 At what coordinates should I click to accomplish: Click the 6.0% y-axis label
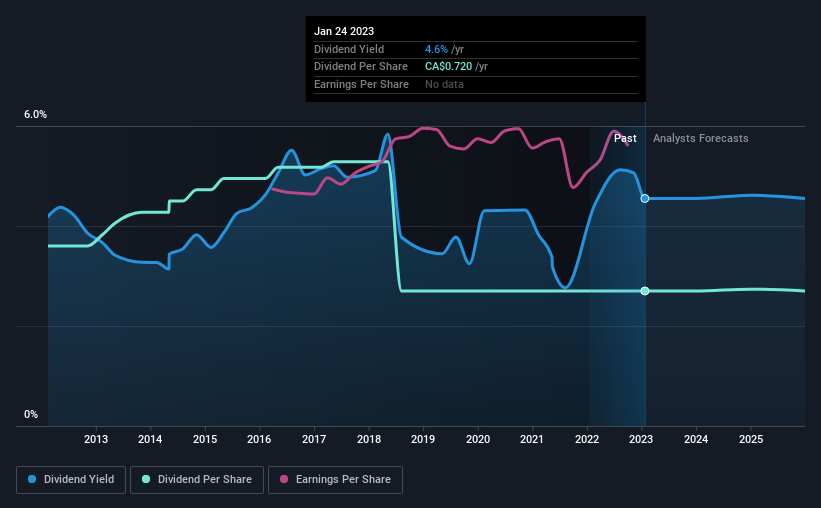pyautogui.click(x=36, y=115)
